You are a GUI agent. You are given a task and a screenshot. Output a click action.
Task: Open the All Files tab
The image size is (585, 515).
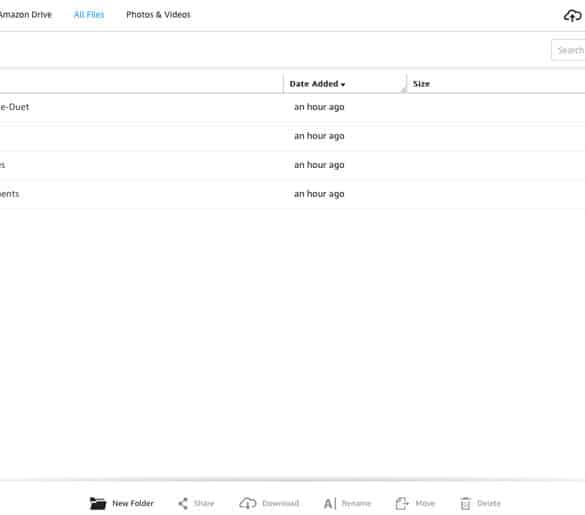click(x=89, y=15)
